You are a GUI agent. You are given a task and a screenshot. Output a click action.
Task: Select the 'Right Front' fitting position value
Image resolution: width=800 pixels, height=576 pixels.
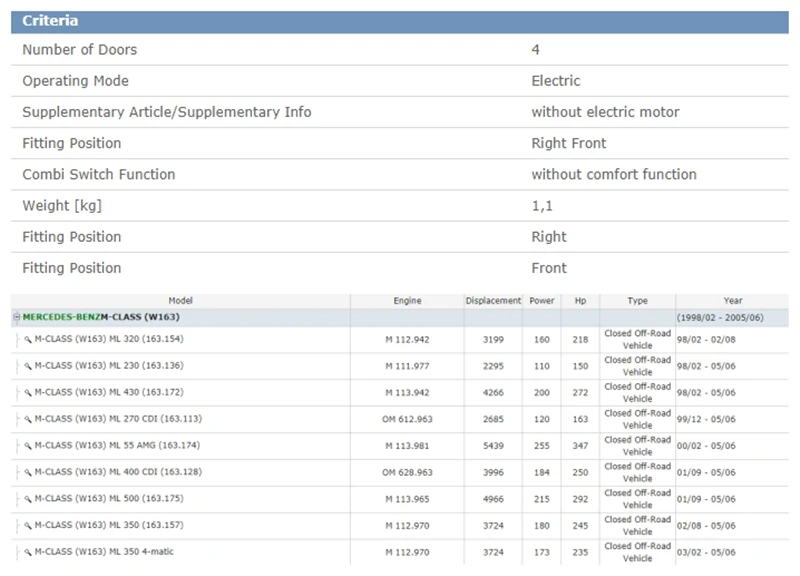[x=569, y=143]
